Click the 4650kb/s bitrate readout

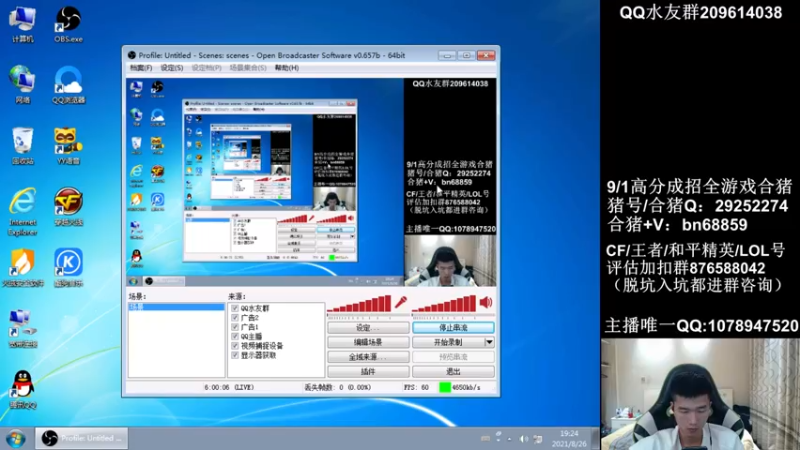pyautogui.click(x=466, y=387)
